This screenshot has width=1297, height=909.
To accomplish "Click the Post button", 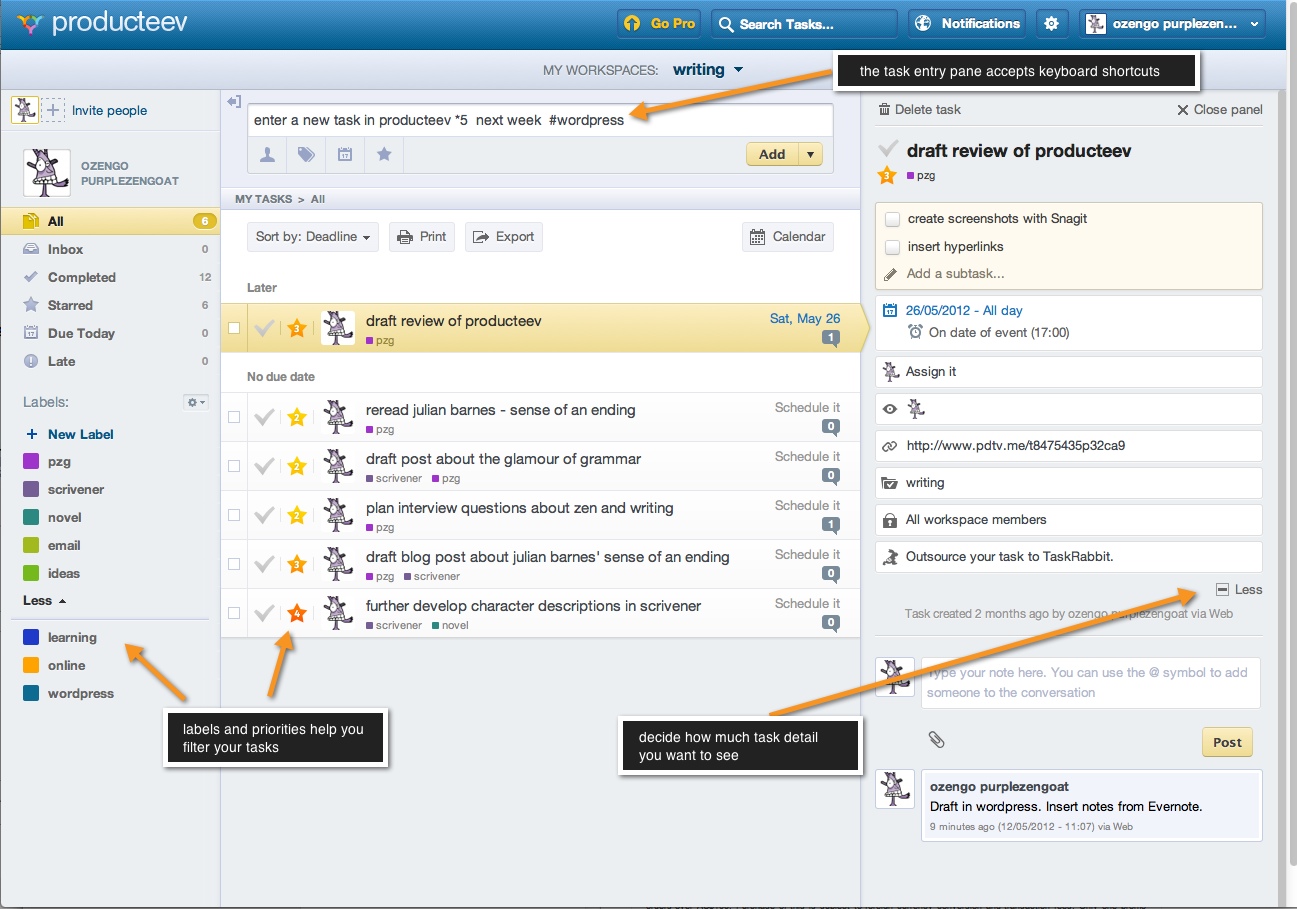I will pos(1227,742).
